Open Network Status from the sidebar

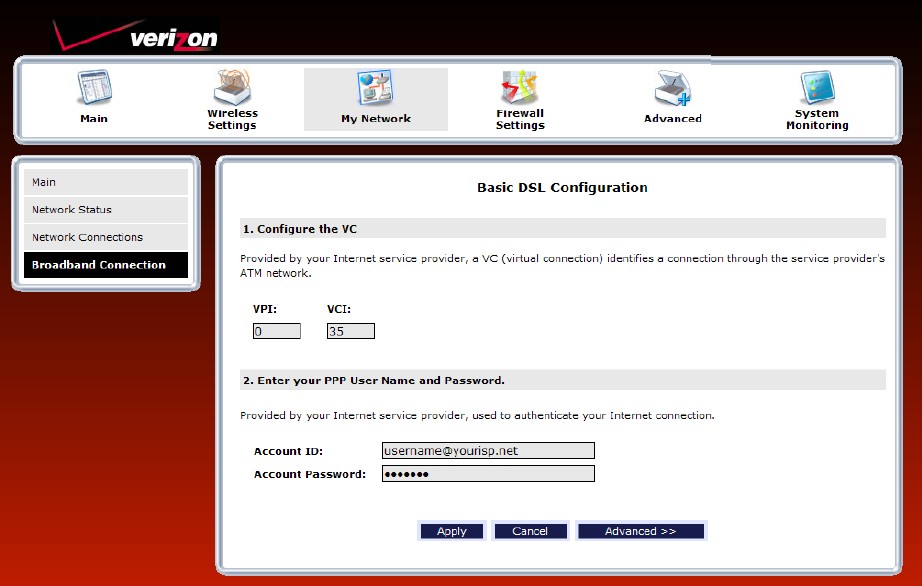(105, 209)
